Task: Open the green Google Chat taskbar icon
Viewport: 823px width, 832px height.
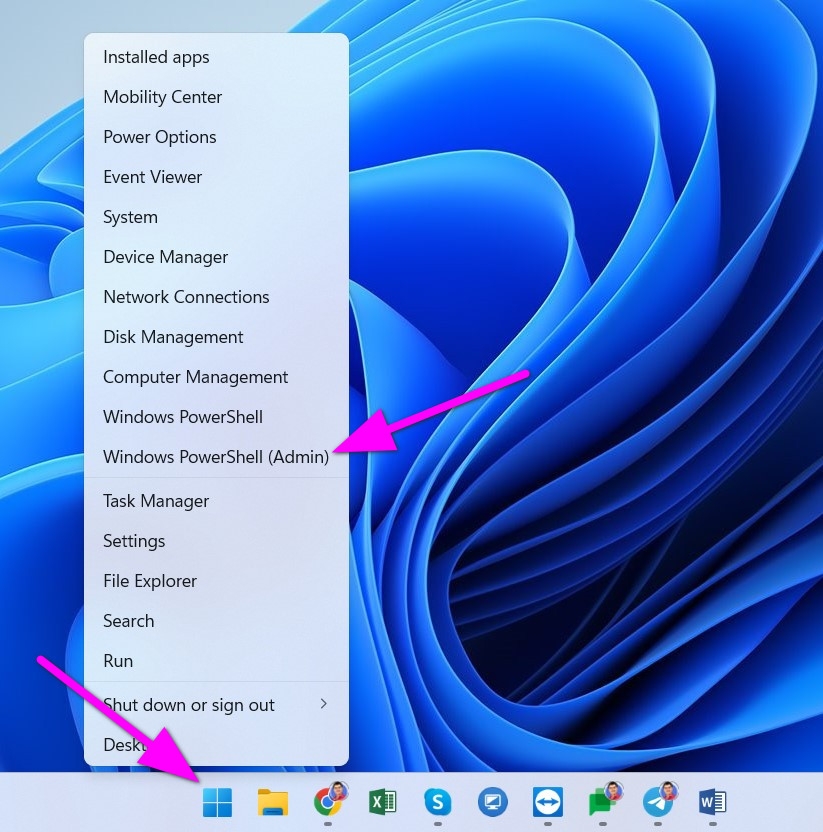Action: coord(602,801)
